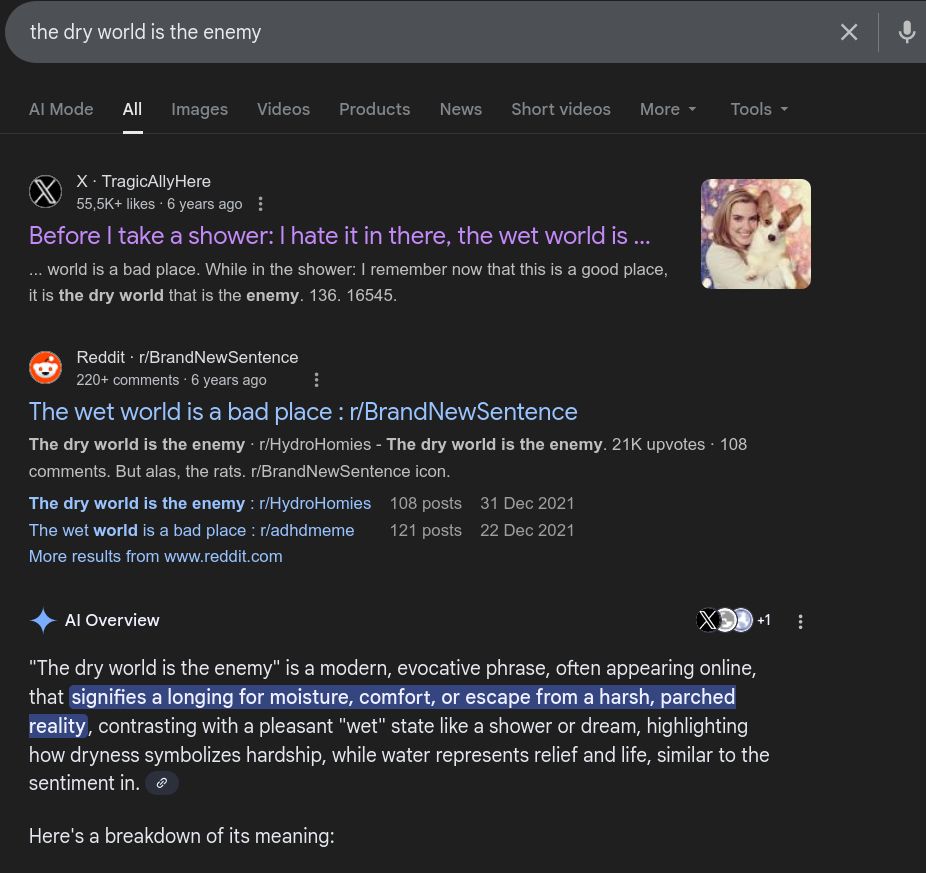
Task: Click the X source icon above the AI Overview
Action: point(708,620)
